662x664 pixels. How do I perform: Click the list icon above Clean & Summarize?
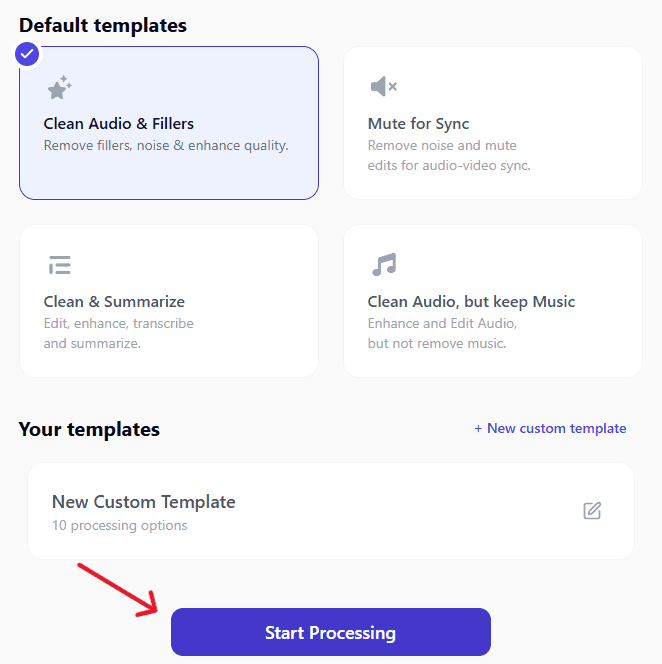59,265
